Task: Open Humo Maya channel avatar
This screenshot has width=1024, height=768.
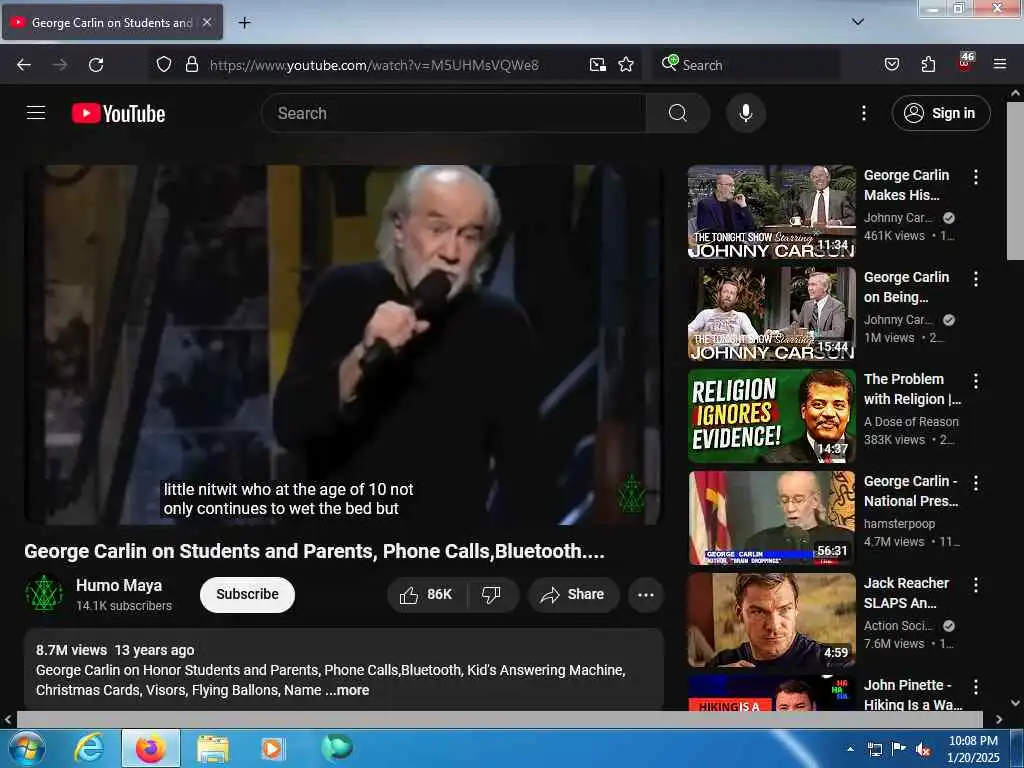Action: tap(44, 594)
